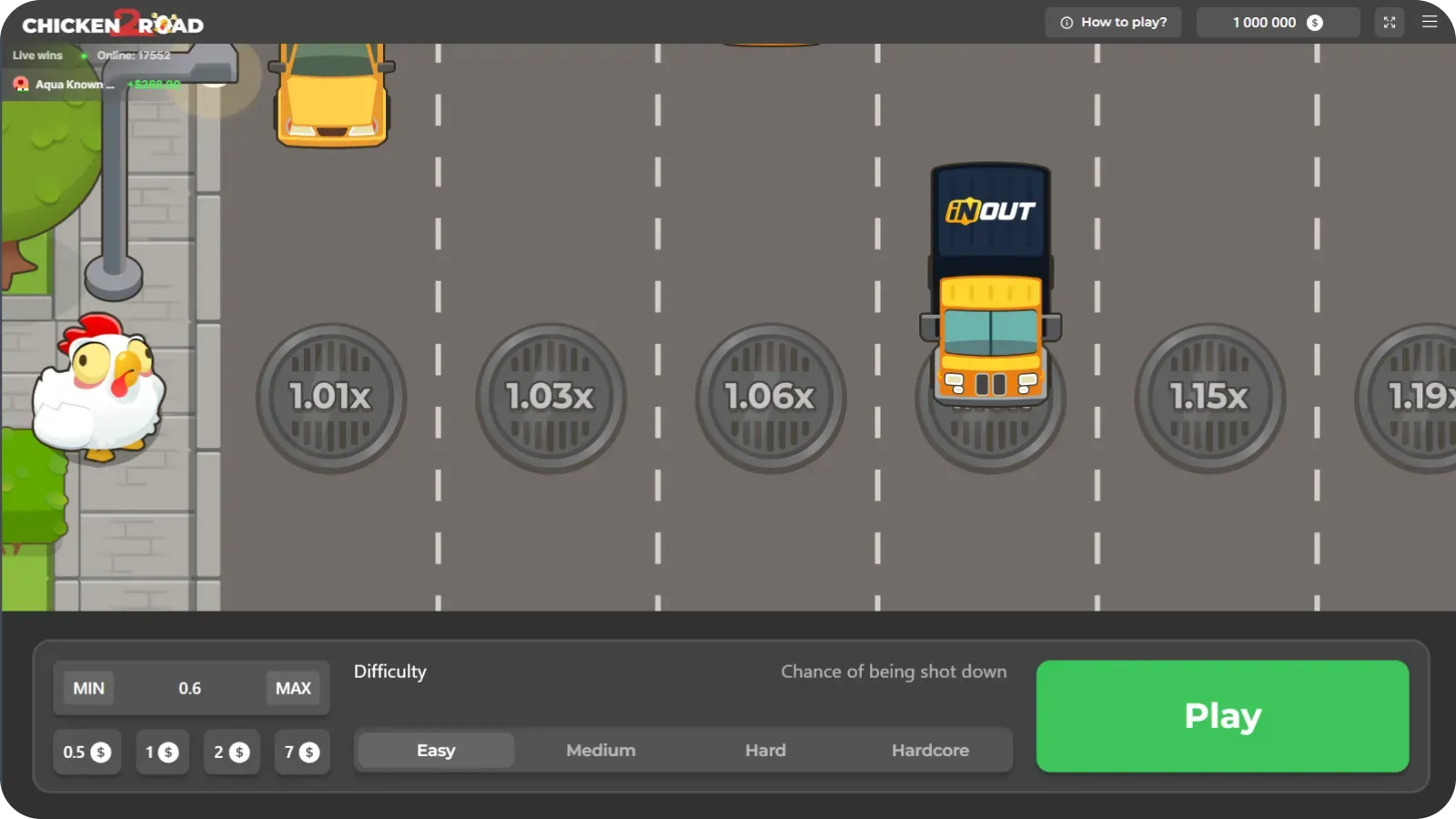Select Easy difficulty
Viewport: 1456px width, 819px height.
click(436, 751)
